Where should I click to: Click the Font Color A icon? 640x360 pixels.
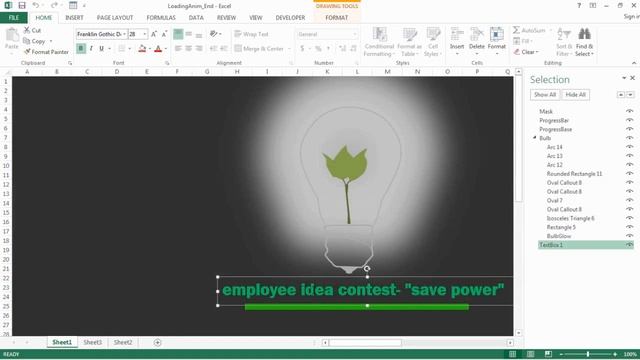158,49
